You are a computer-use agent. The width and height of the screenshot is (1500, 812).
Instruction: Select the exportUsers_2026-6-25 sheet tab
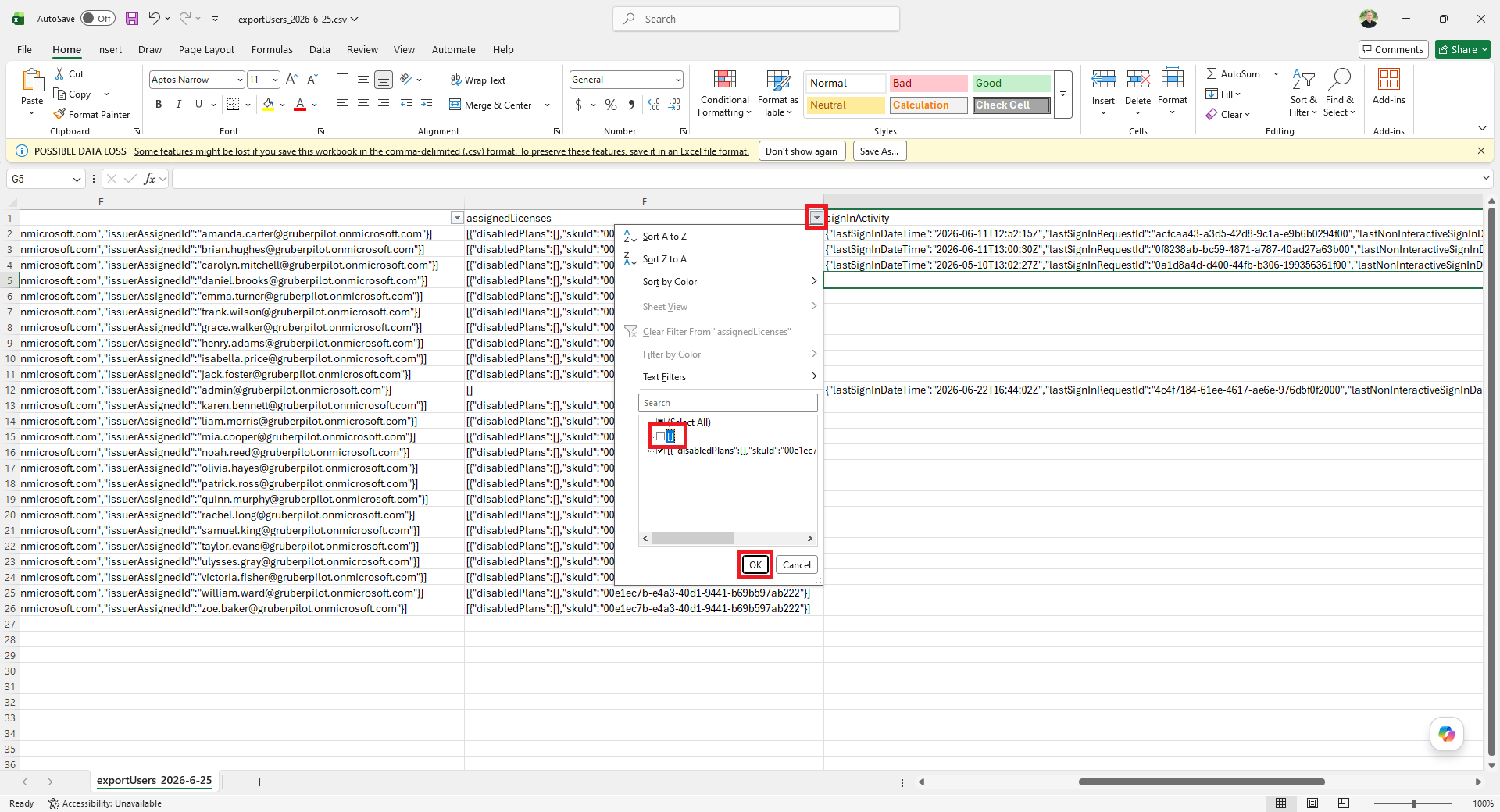point(154,781)
